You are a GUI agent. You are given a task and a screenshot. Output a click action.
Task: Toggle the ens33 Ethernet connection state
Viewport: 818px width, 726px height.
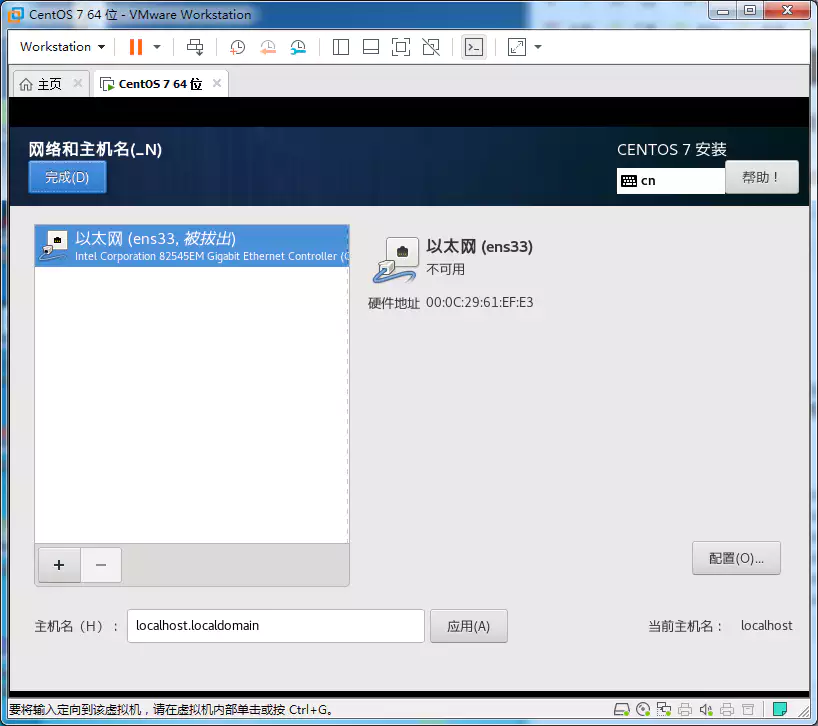(663, 710)
